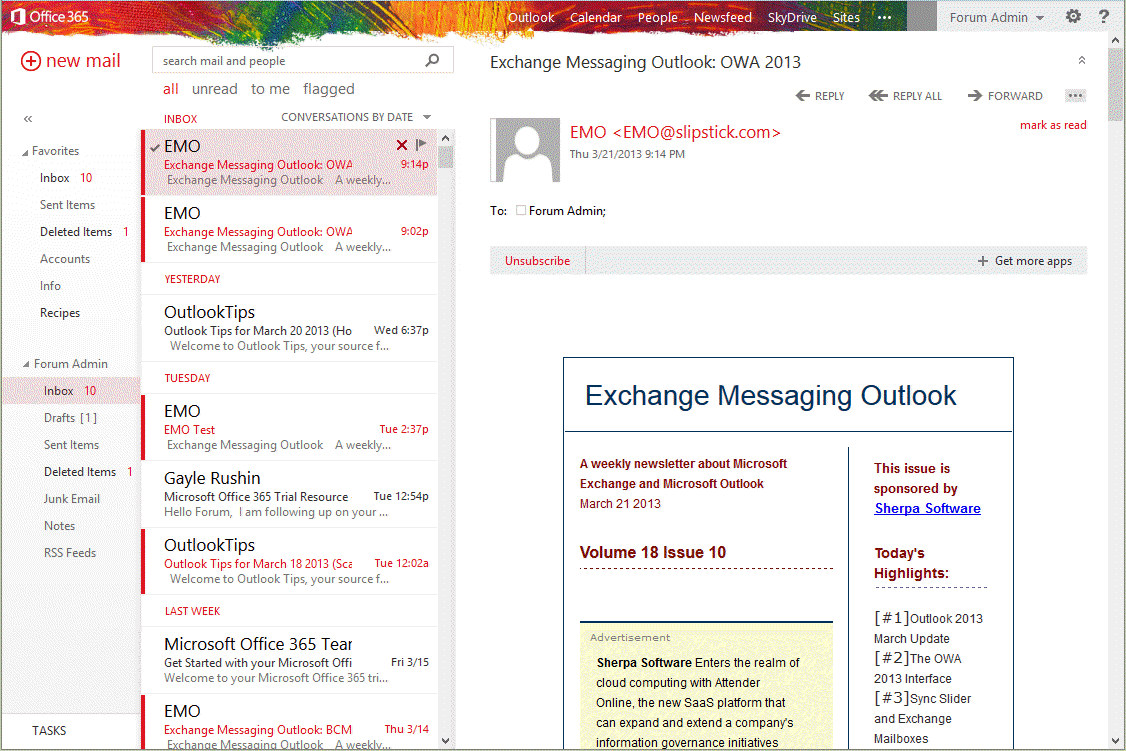Open the EMO message from 9:02p

pyautogui.click(x=290, y=230)
